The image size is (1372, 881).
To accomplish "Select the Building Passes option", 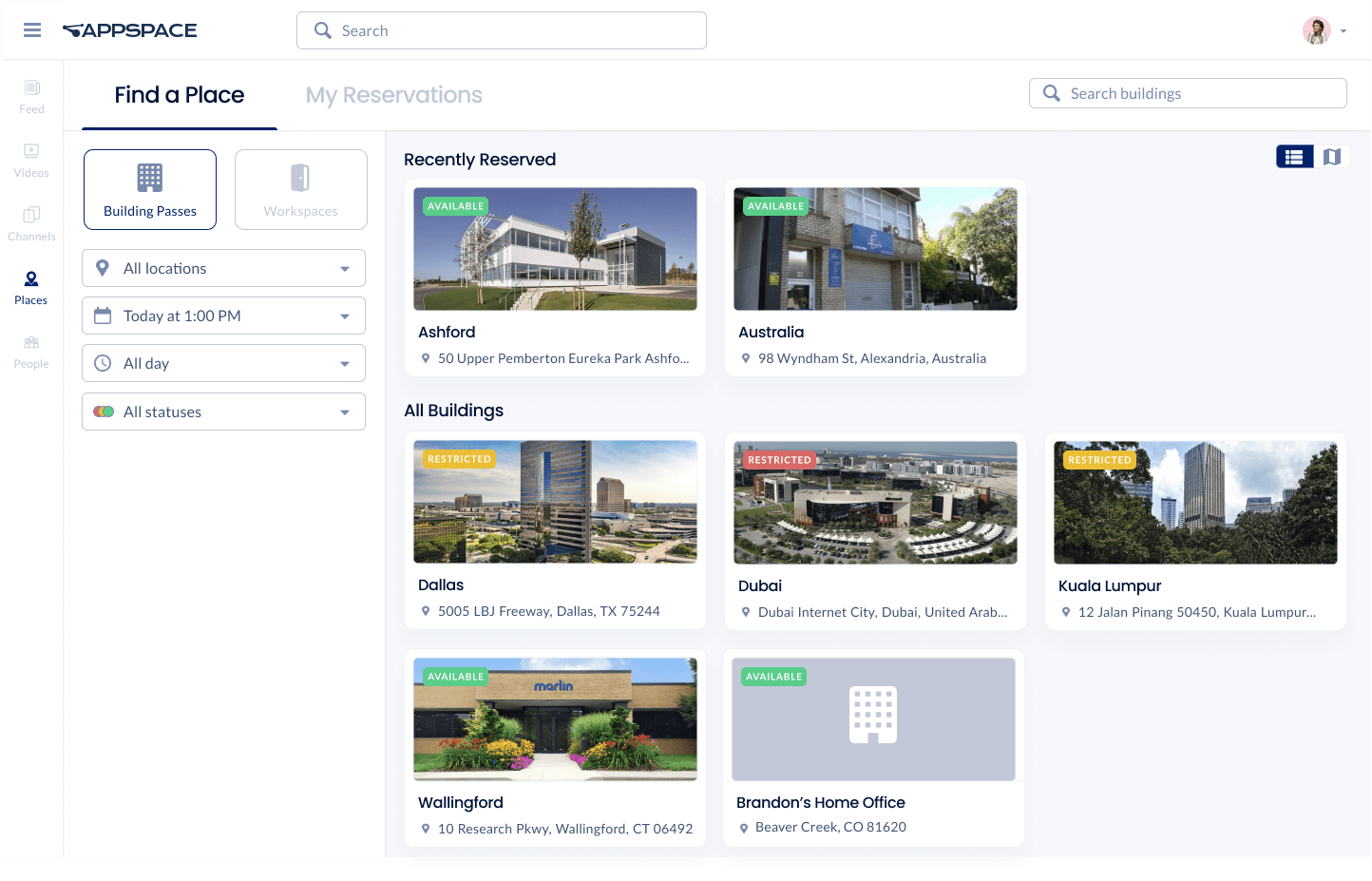I will tap(150, 189).
